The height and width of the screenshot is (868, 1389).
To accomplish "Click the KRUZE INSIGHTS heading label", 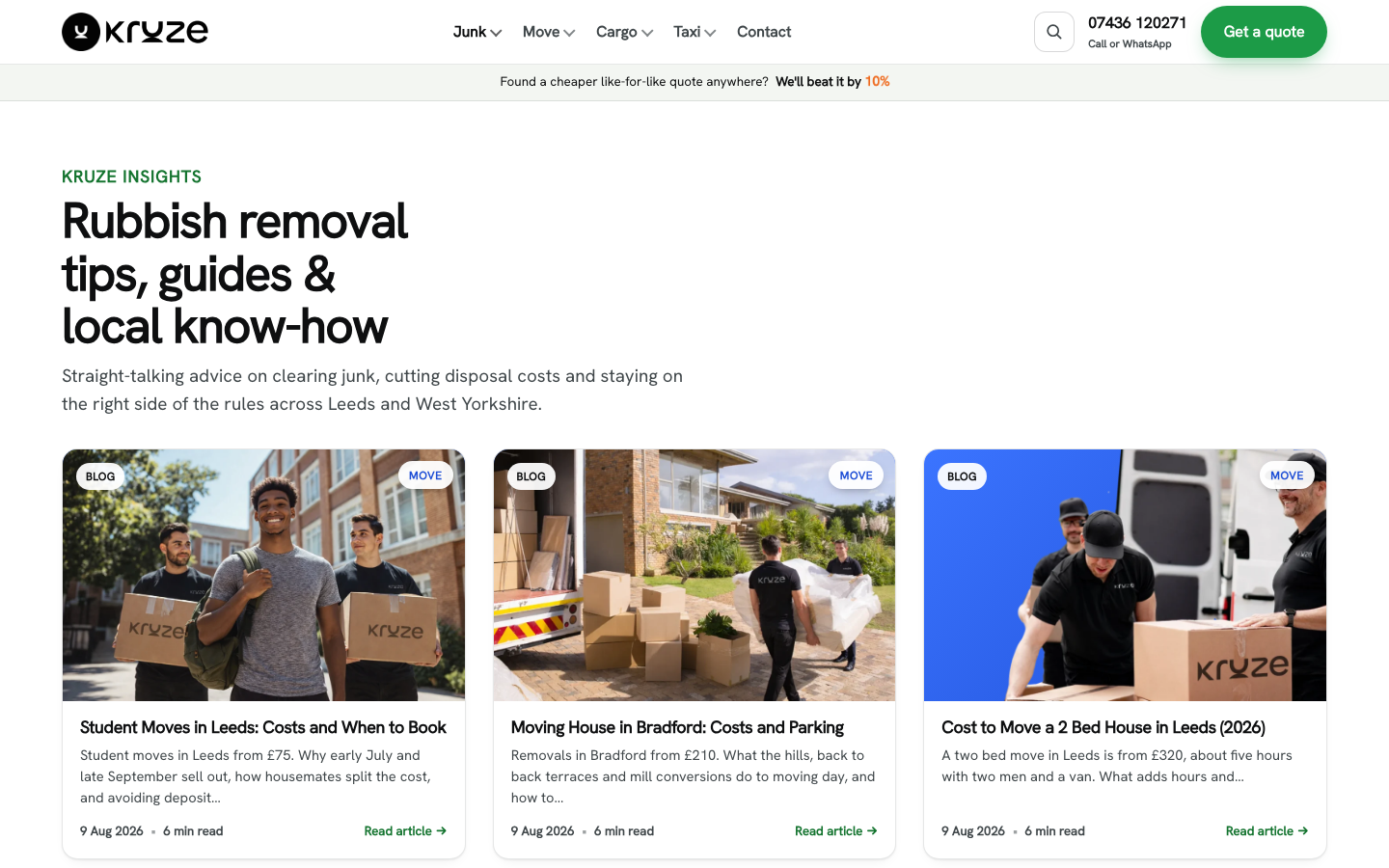I will (132, 176).
